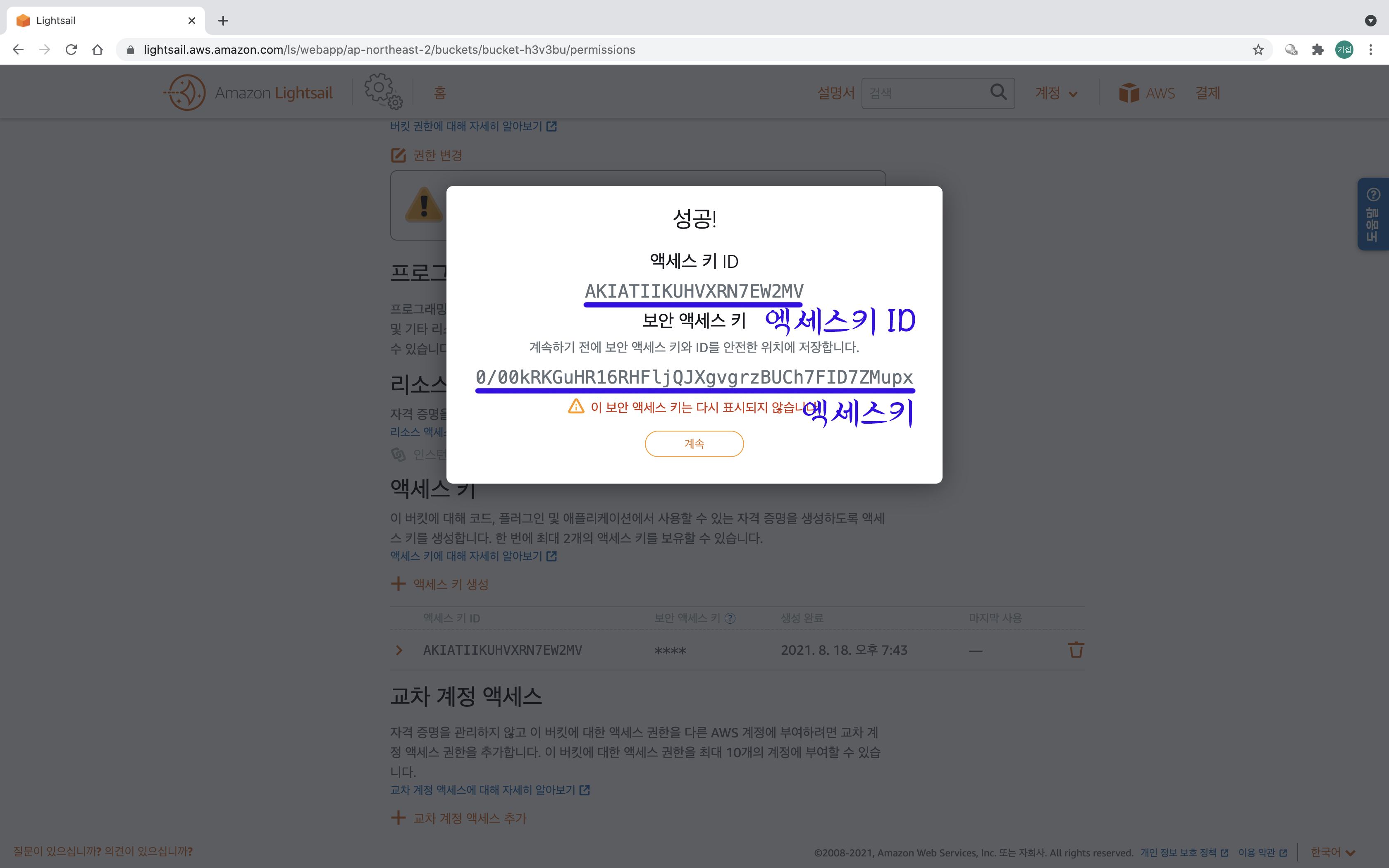1389x868 pixels.
Task: Expand the AKIATIIKUHVXRN7EW2MV access key row
Action: coord(399,650)
